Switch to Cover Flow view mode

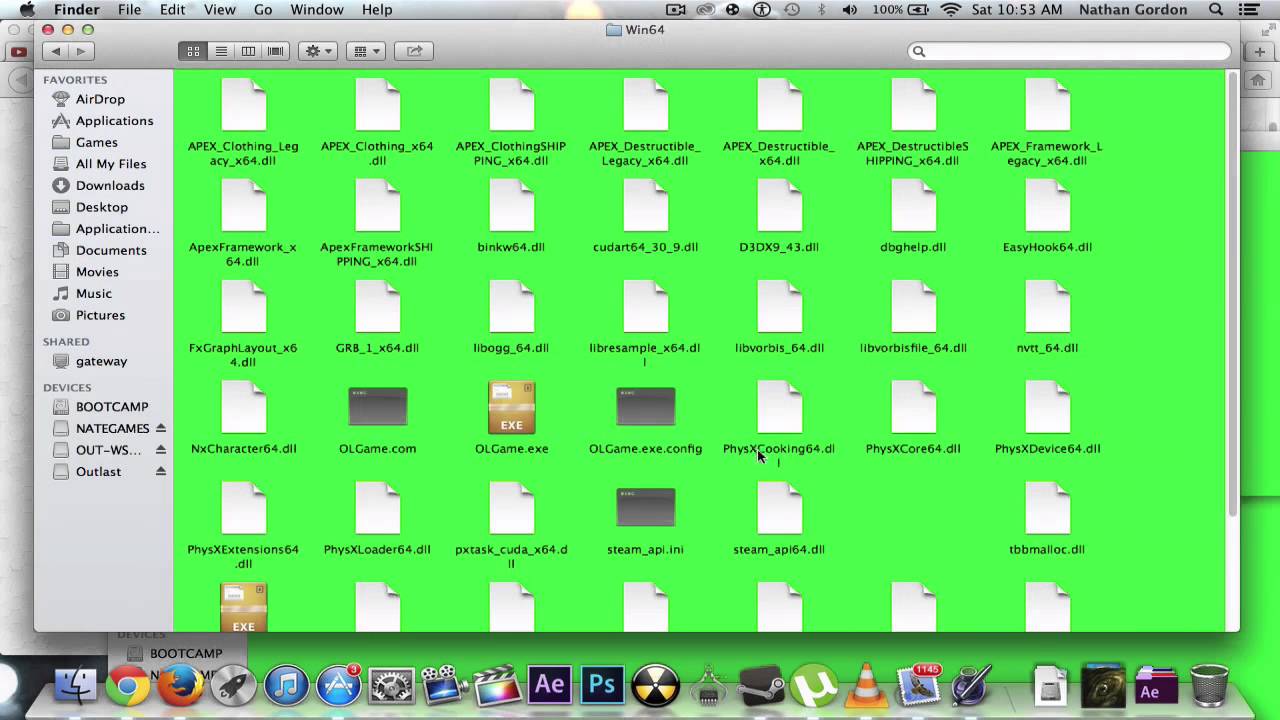tap(275, 51)
